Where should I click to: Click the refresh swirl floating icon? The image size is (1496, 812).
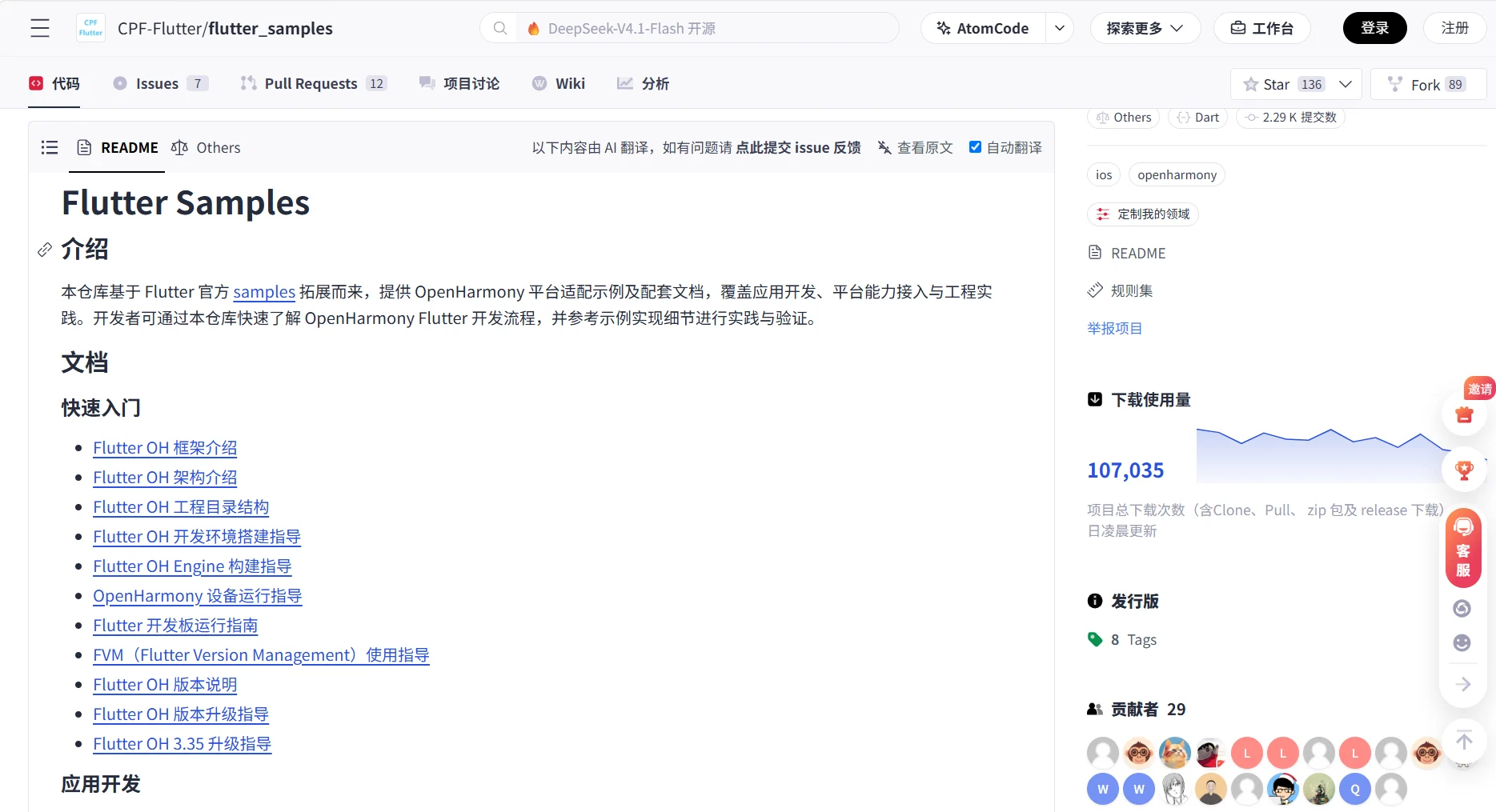(x=1462, y=609)
